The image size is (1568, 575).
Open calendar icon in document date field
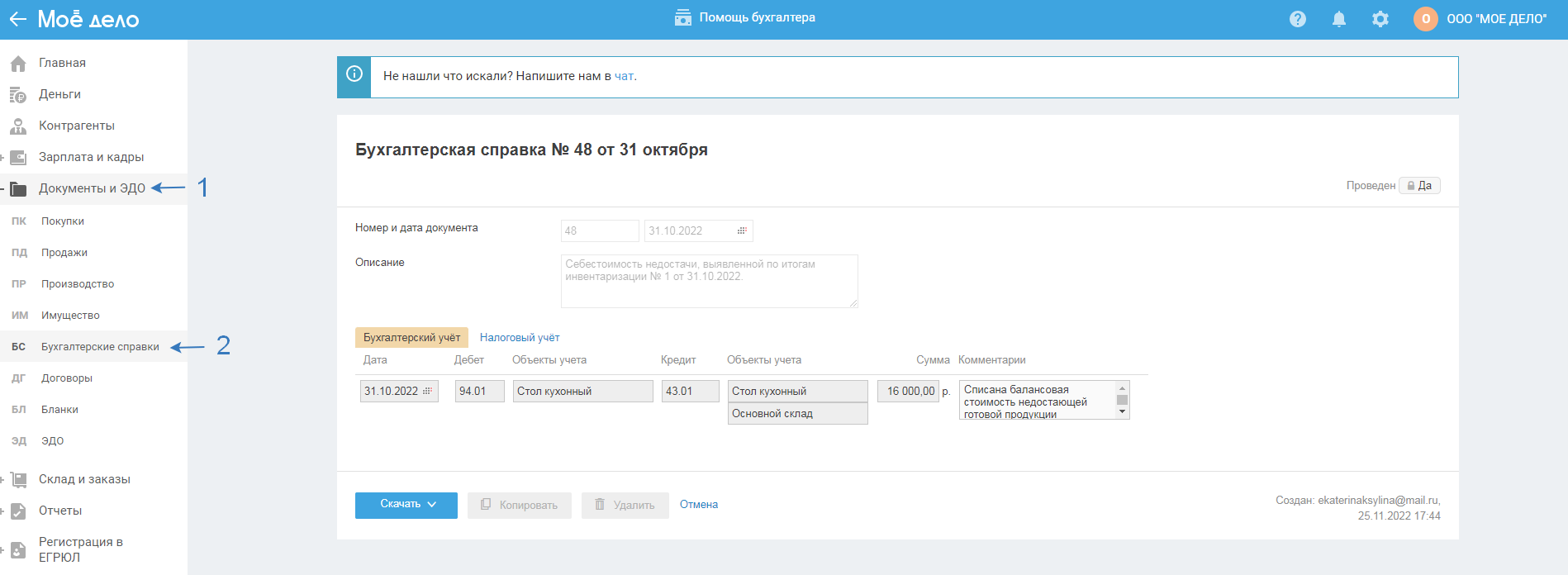[742, 230]
